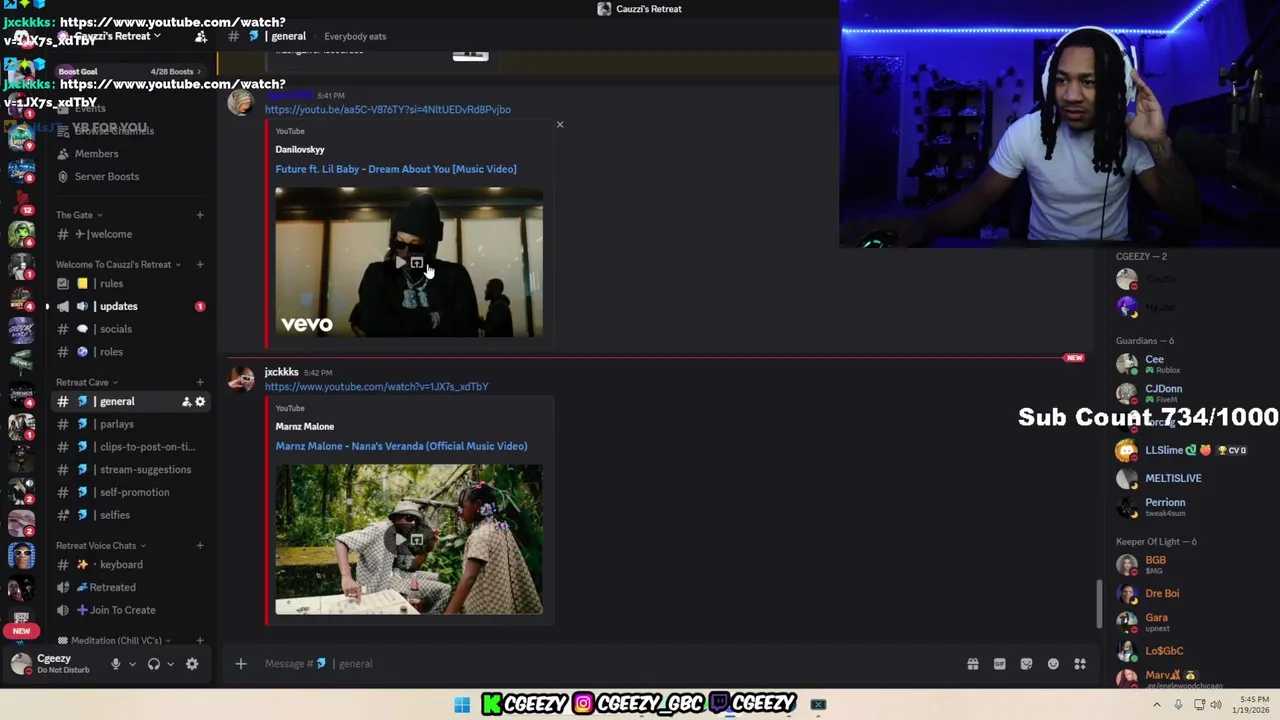Open taskbar volume control
Image resolution: width=1280 pixels, height=720 pixels.
click(1216, 705)
